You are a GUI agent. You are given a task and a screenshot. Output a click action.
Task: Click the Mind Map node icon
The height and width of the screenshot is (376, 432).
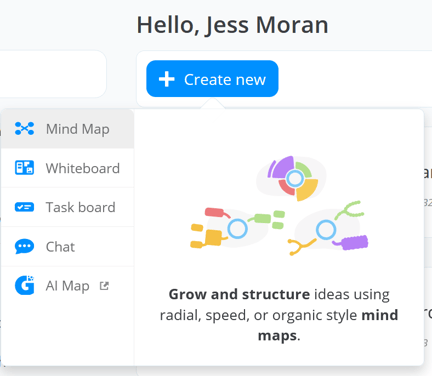pos(24,129)
